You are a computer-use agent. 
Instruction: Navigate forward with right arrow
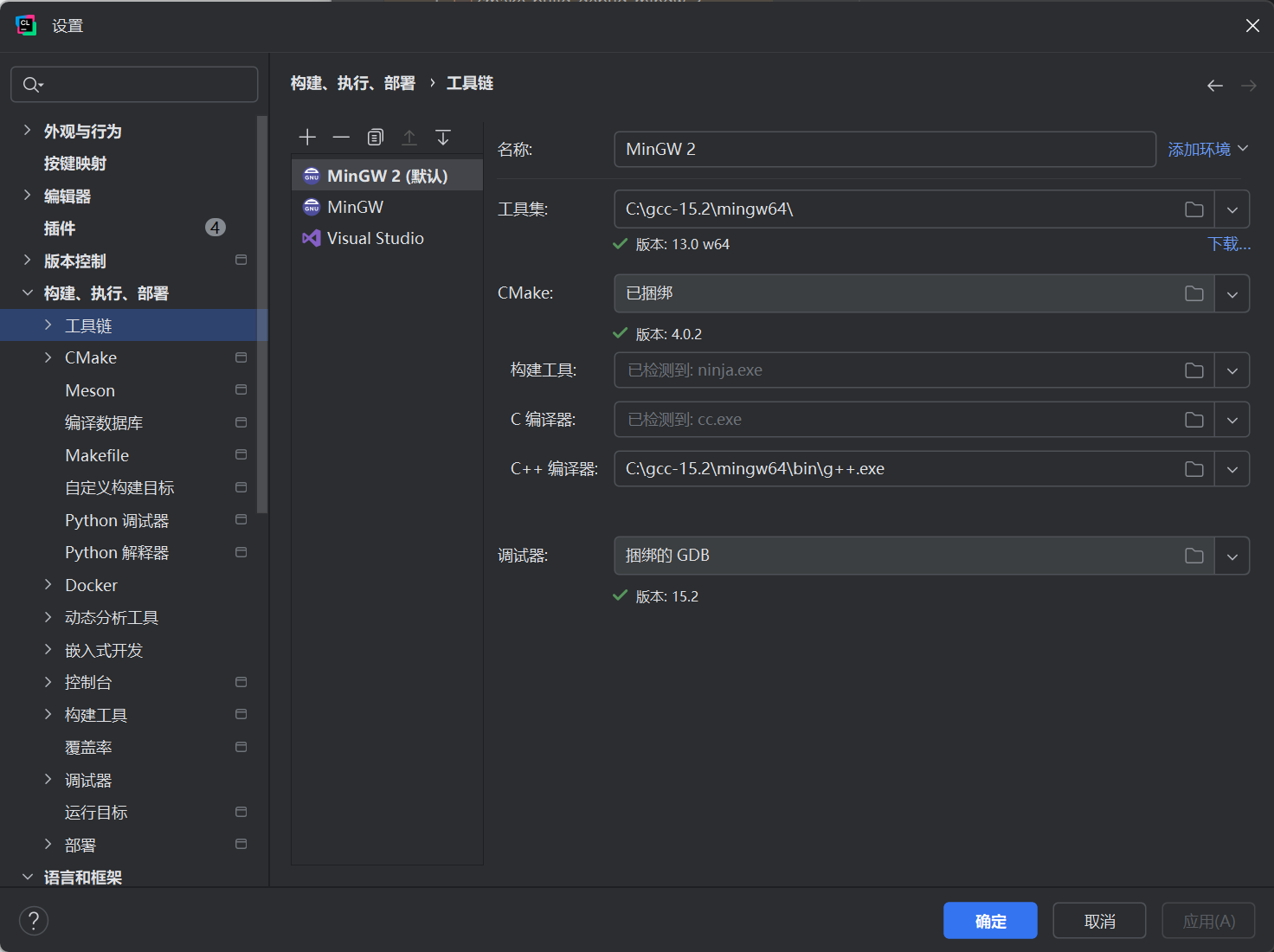1248,85
